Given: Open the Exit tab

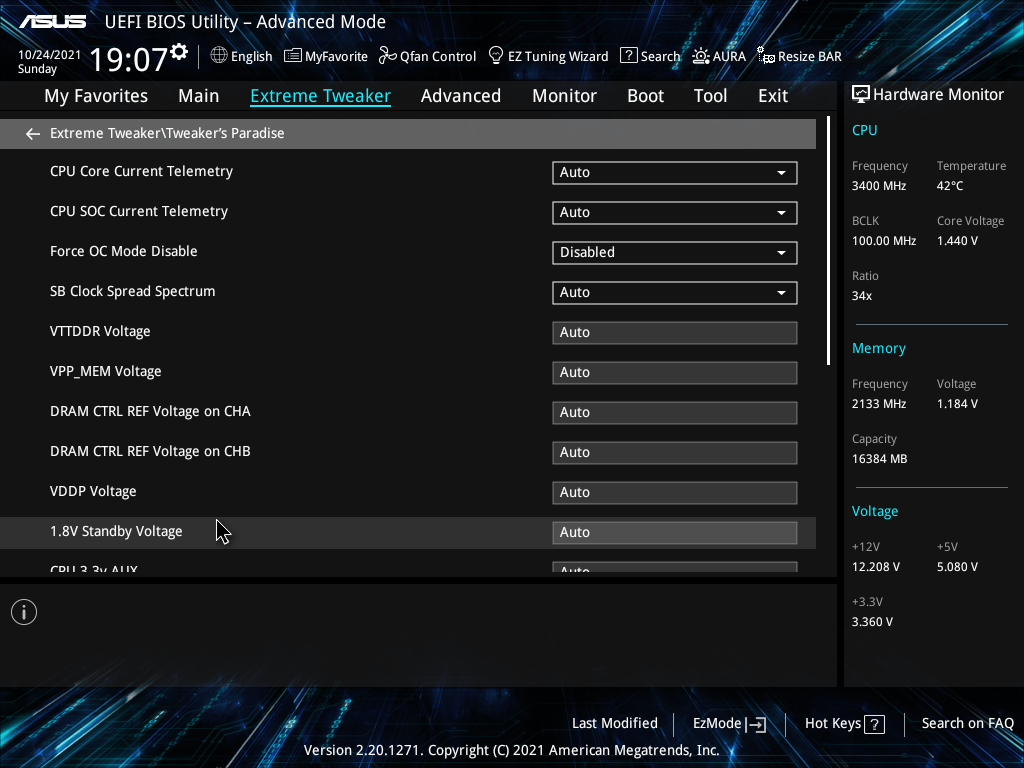Looking at the screenshot, I should click(x=773, y=96).
